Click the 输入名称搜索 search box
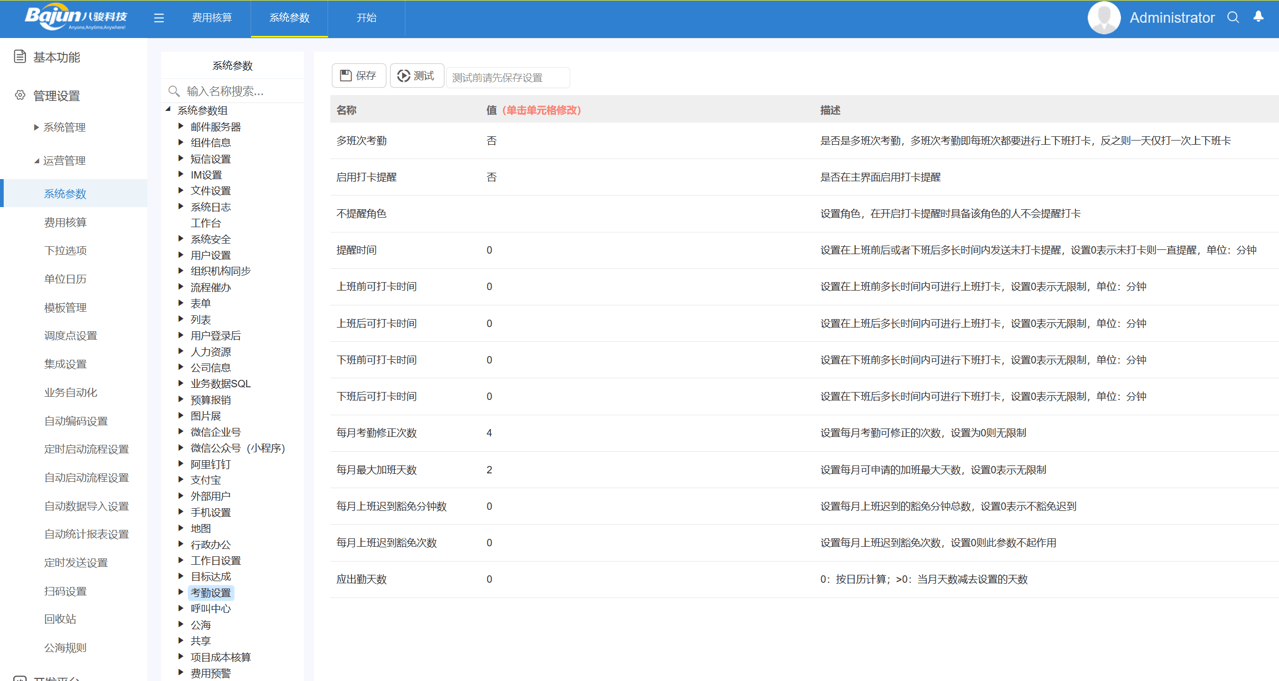Screen dimensions: 1279x681 234,90
